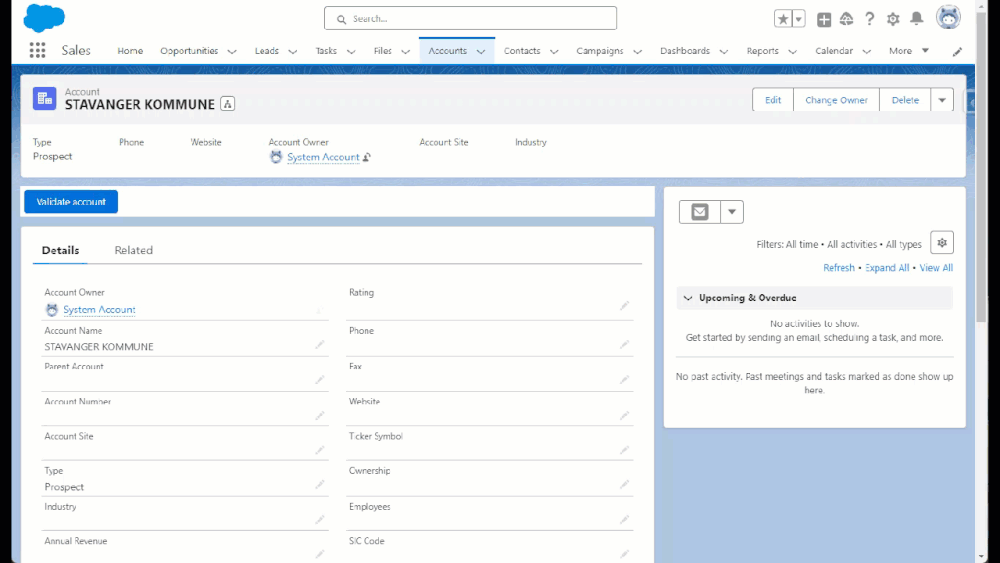The width and height of the screenshot is (1000, 563).
Task: Collapse the Upcoming & Overdue section
Action: point(688,298)
